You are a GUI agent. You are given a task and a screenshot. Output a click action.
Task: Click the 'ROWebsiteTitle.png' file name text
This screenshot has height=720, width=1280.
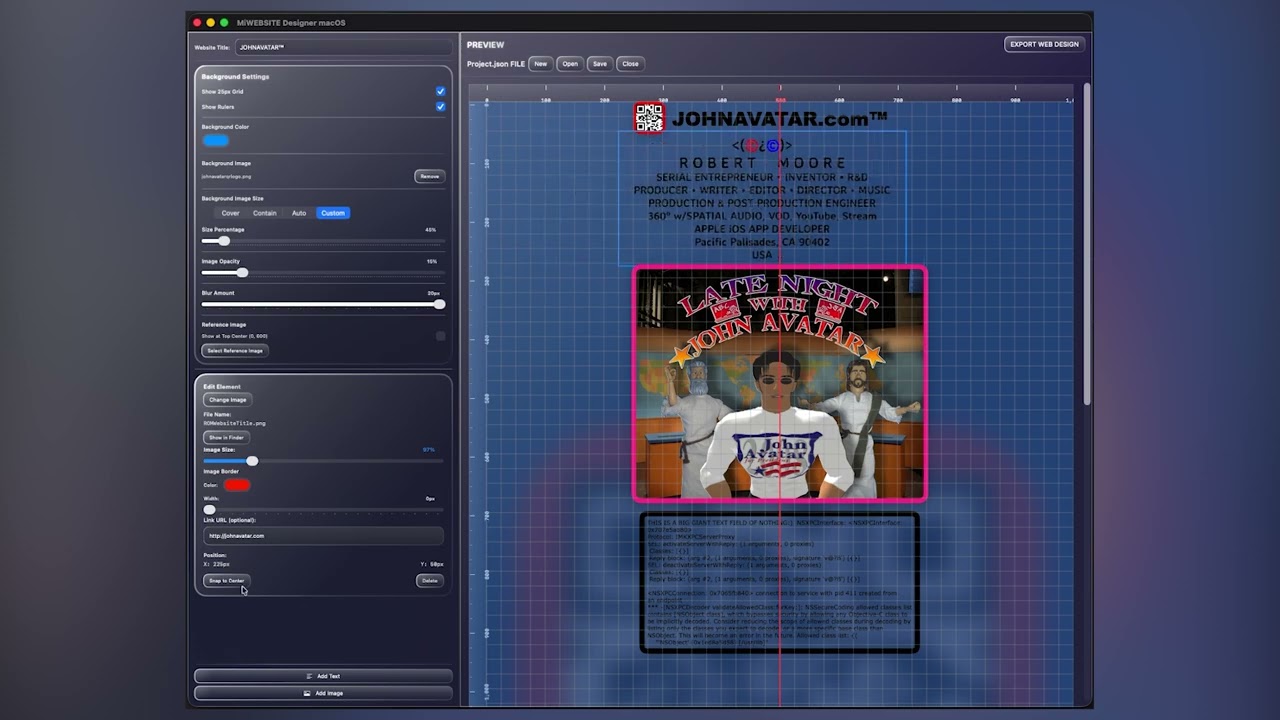coord(234,423)
